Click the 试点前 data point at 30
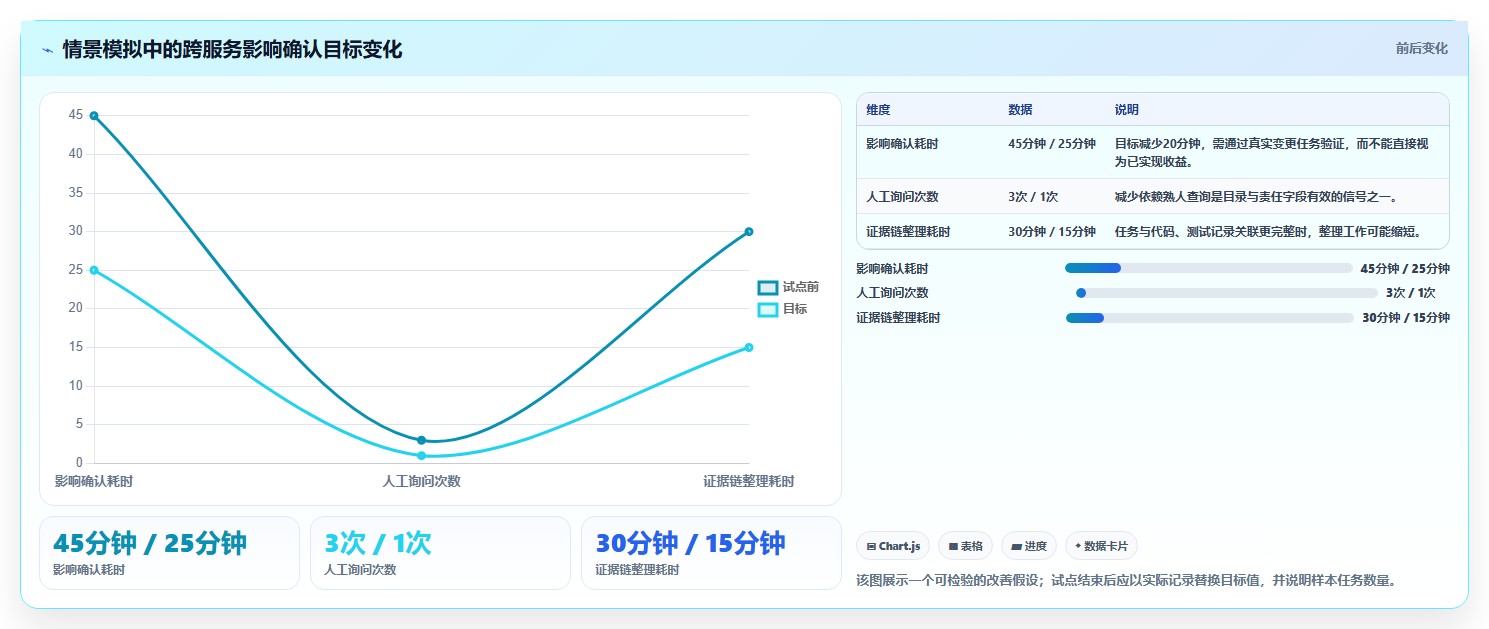Screen dimensions: 1489x629 point(749,232)
